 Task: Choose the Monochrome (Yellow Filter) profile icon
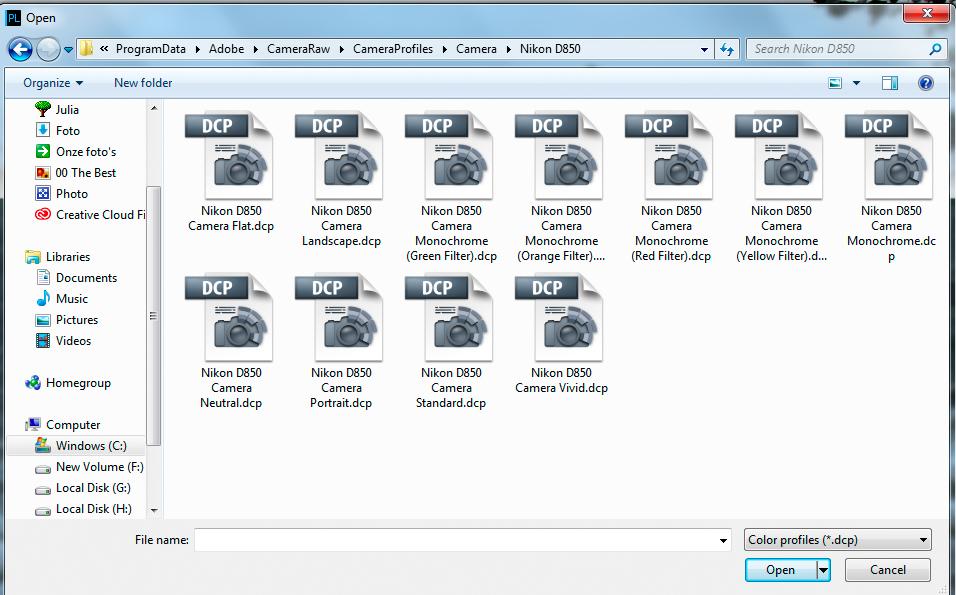click(779, 155)
